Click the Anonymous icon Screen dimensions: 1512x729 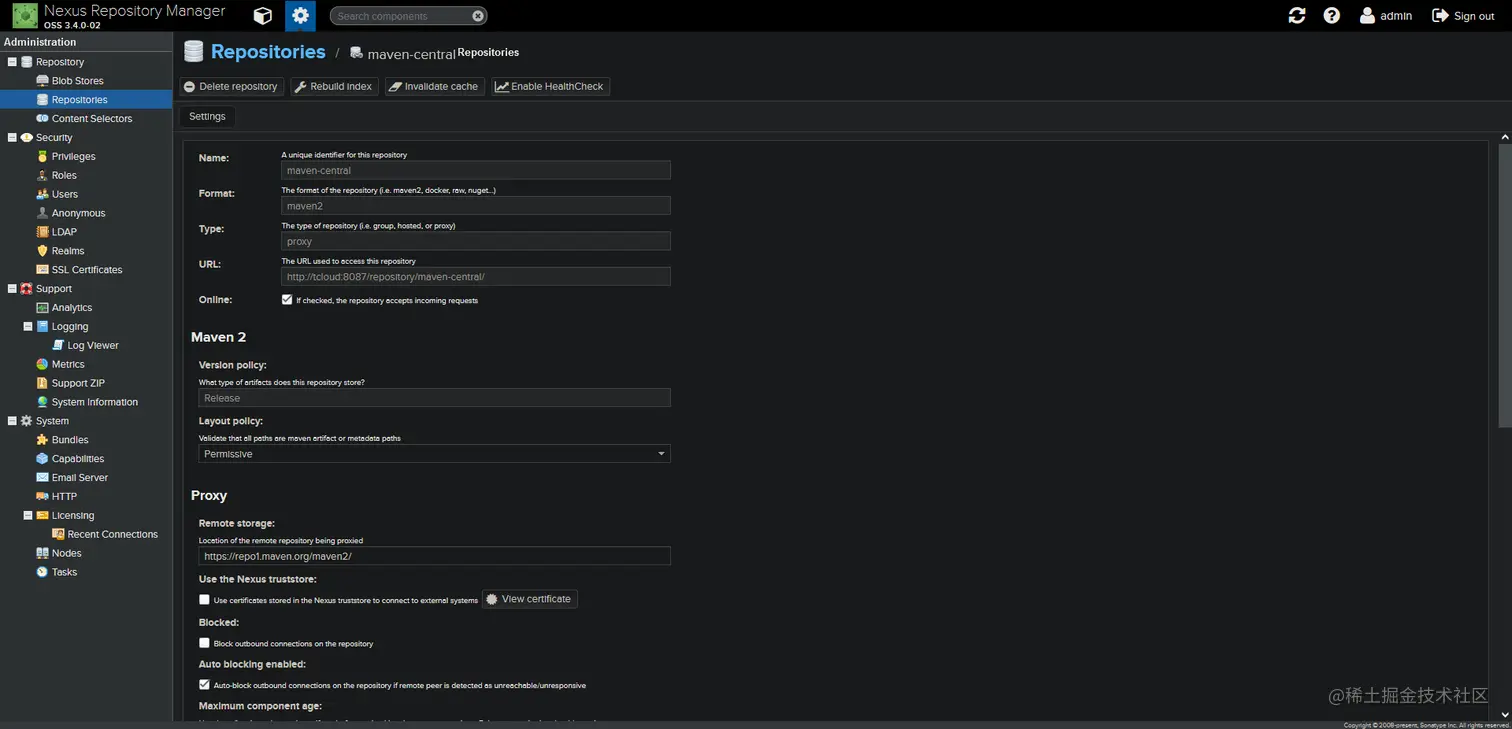[x=42, y=213]
